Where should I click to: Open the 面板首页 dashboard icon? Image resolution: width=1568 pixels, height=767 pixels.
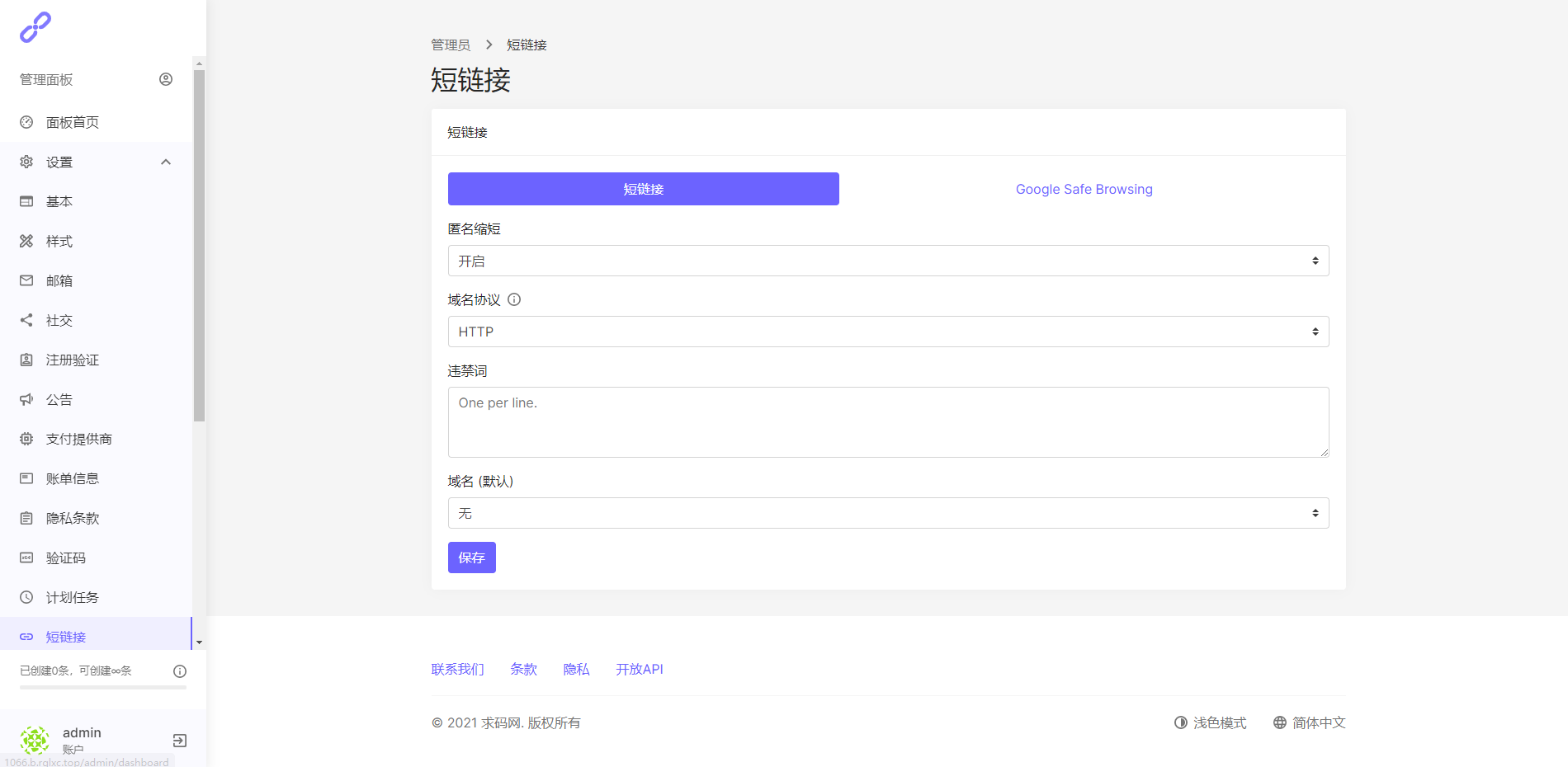26,122
